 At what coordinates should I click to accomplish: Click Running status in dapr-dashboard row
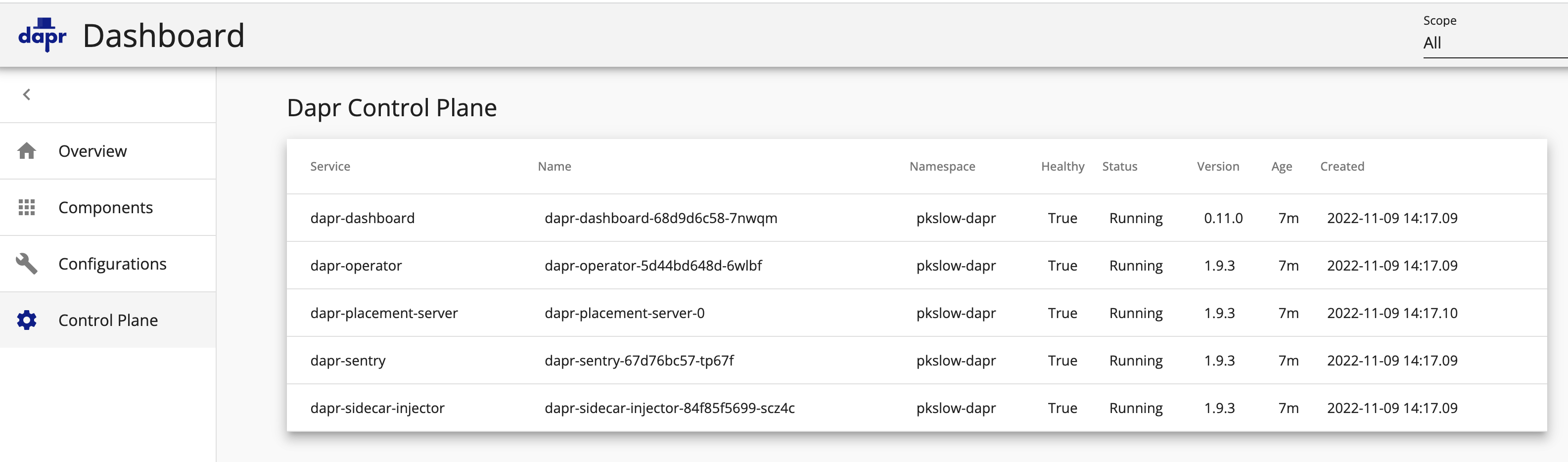[x=1135, y=218]
